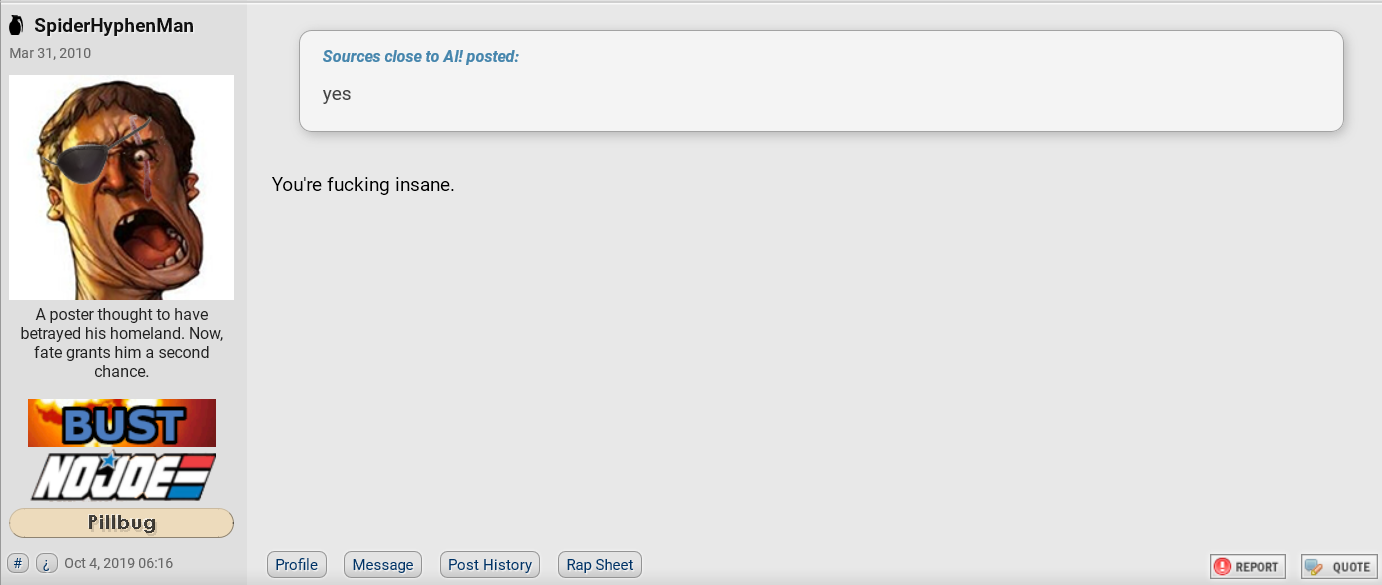Click the NOJOE logo image
Viewport: 1382px width, 585px height.
coord(122,476)
